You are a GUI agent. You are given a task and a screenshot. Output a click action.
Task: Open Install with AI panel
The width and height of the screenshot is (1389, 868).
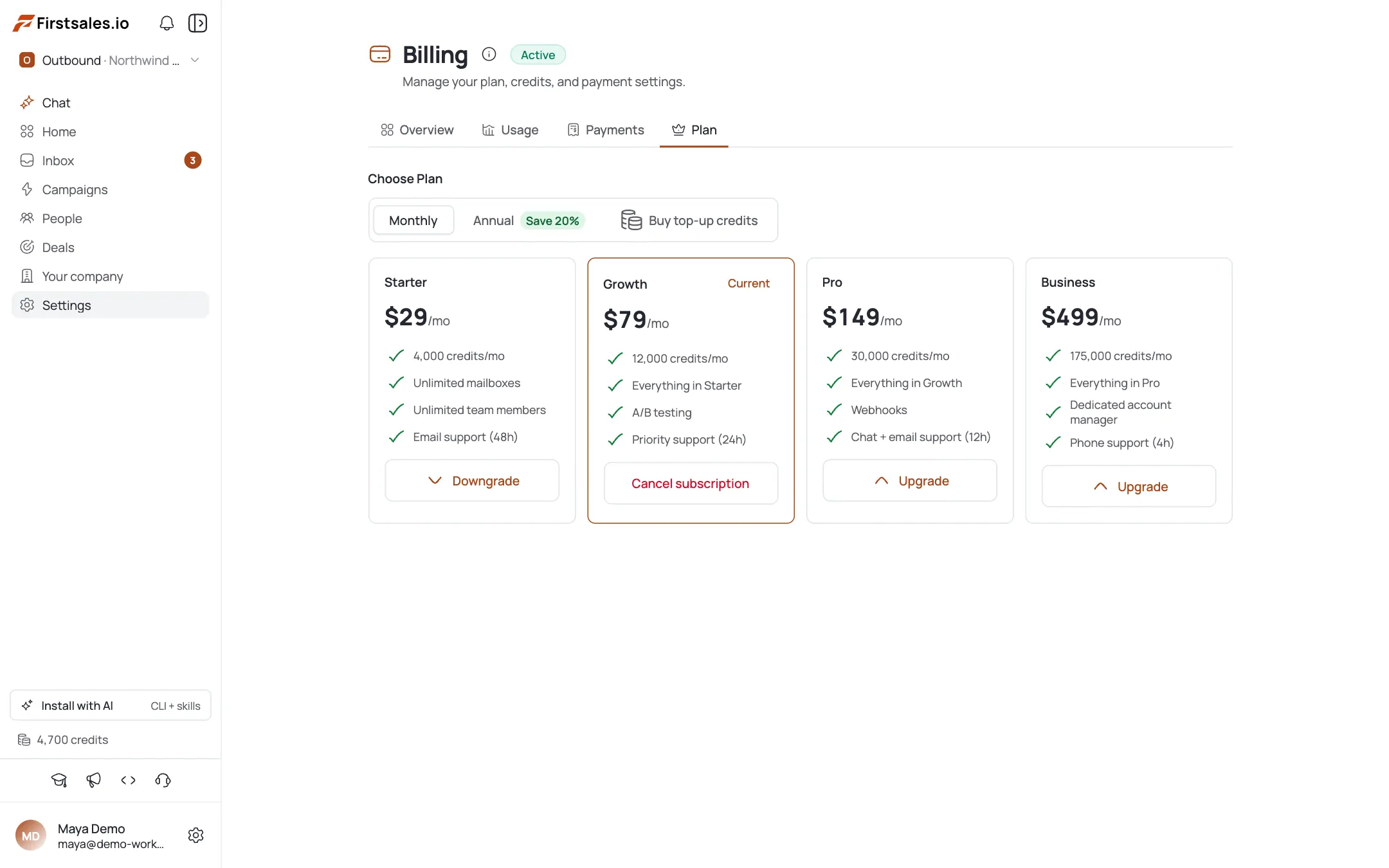tap(111, 706)
